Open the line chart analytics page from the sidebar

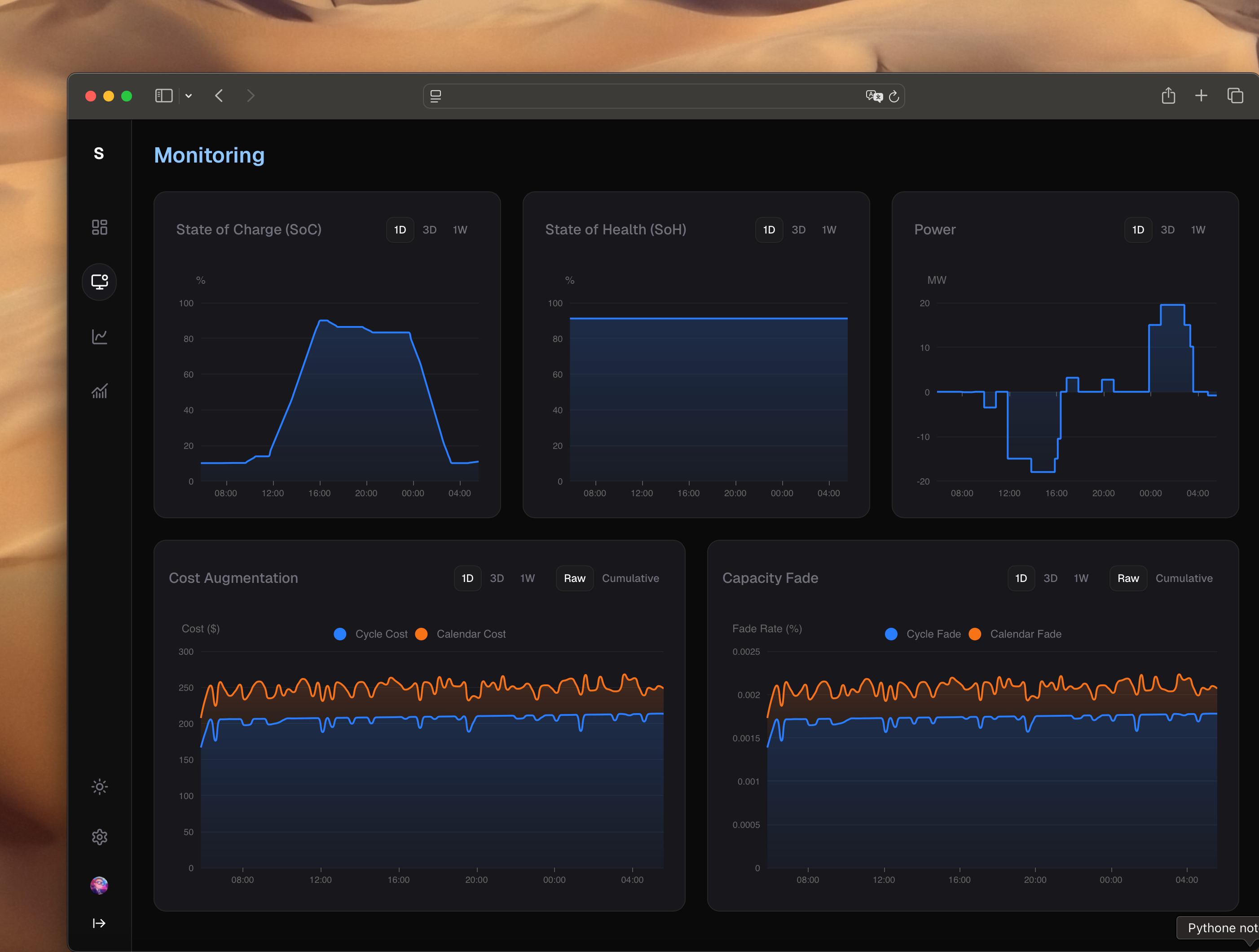[x=99, y=336]
